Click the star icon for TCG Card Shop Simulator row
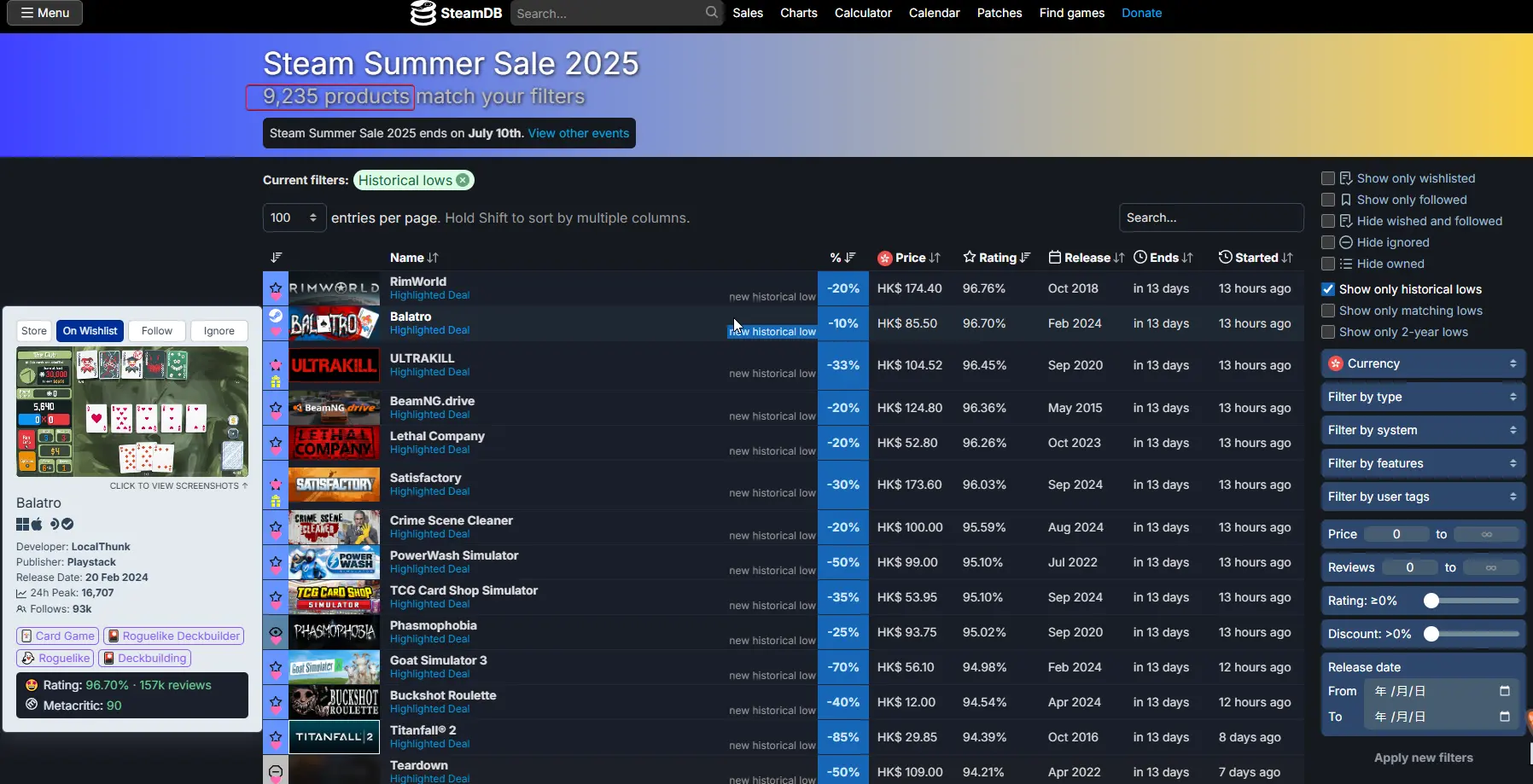This screenshot has height=784, width=1533. tap(276, 598)
